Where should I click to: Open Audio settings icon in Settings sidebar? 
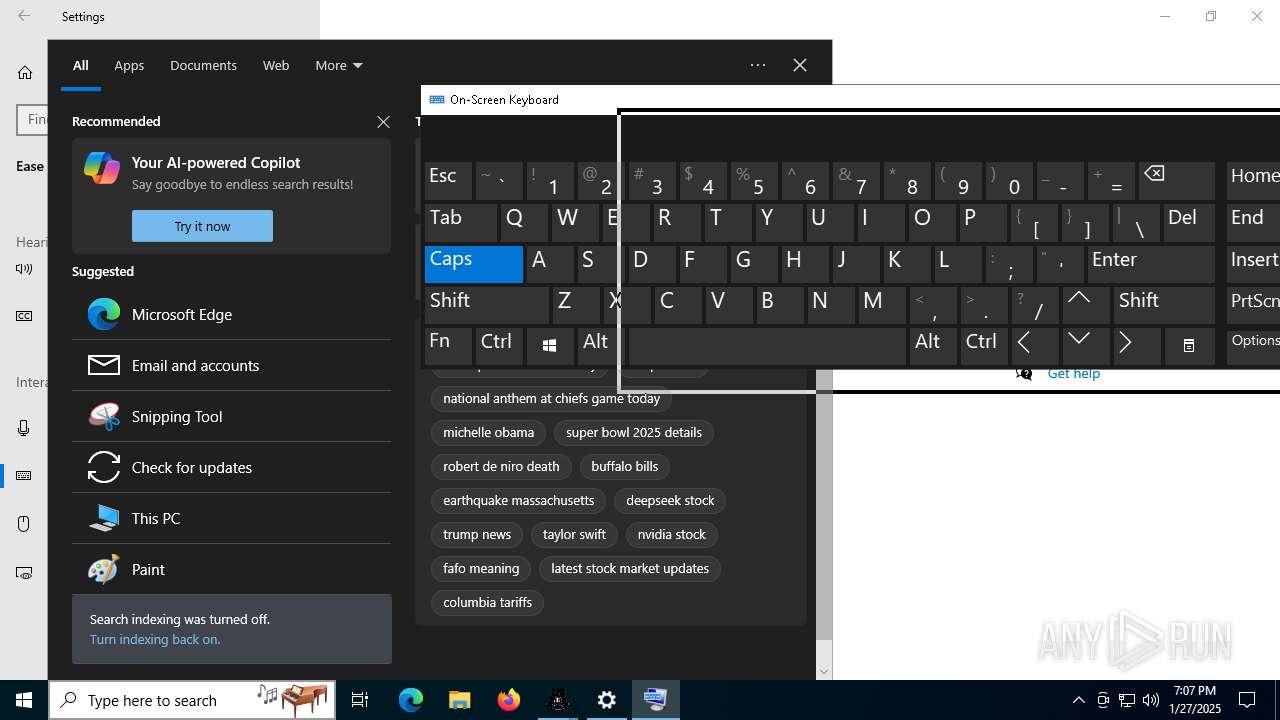pos(24,269)
